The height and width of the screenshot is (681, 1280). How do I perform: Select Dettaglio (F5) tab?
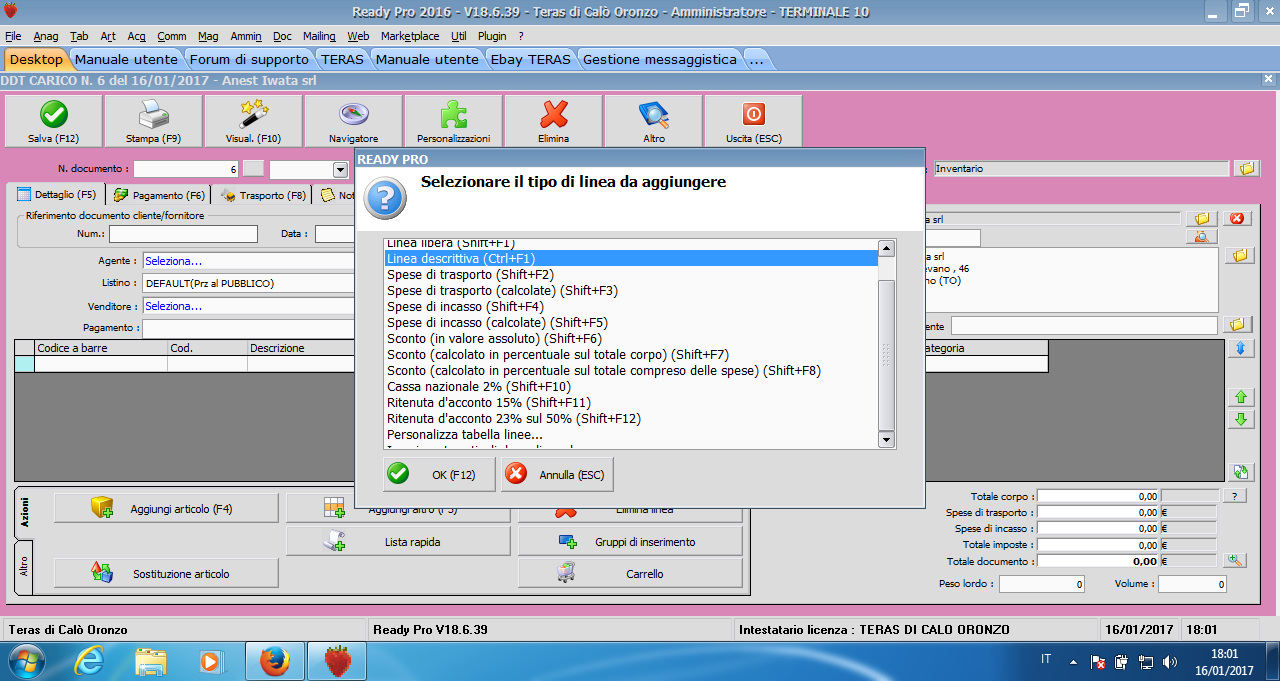click(56, 194)
